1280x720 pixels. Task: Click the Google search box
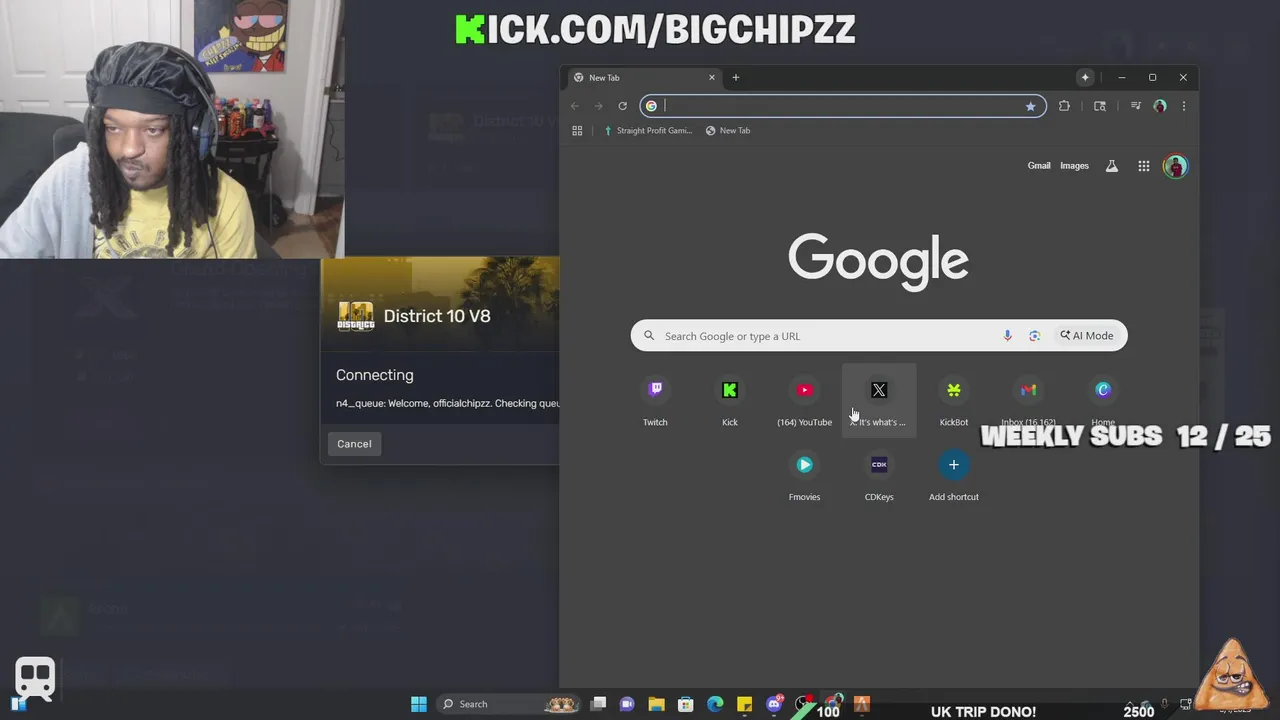[x=878, y=336]
